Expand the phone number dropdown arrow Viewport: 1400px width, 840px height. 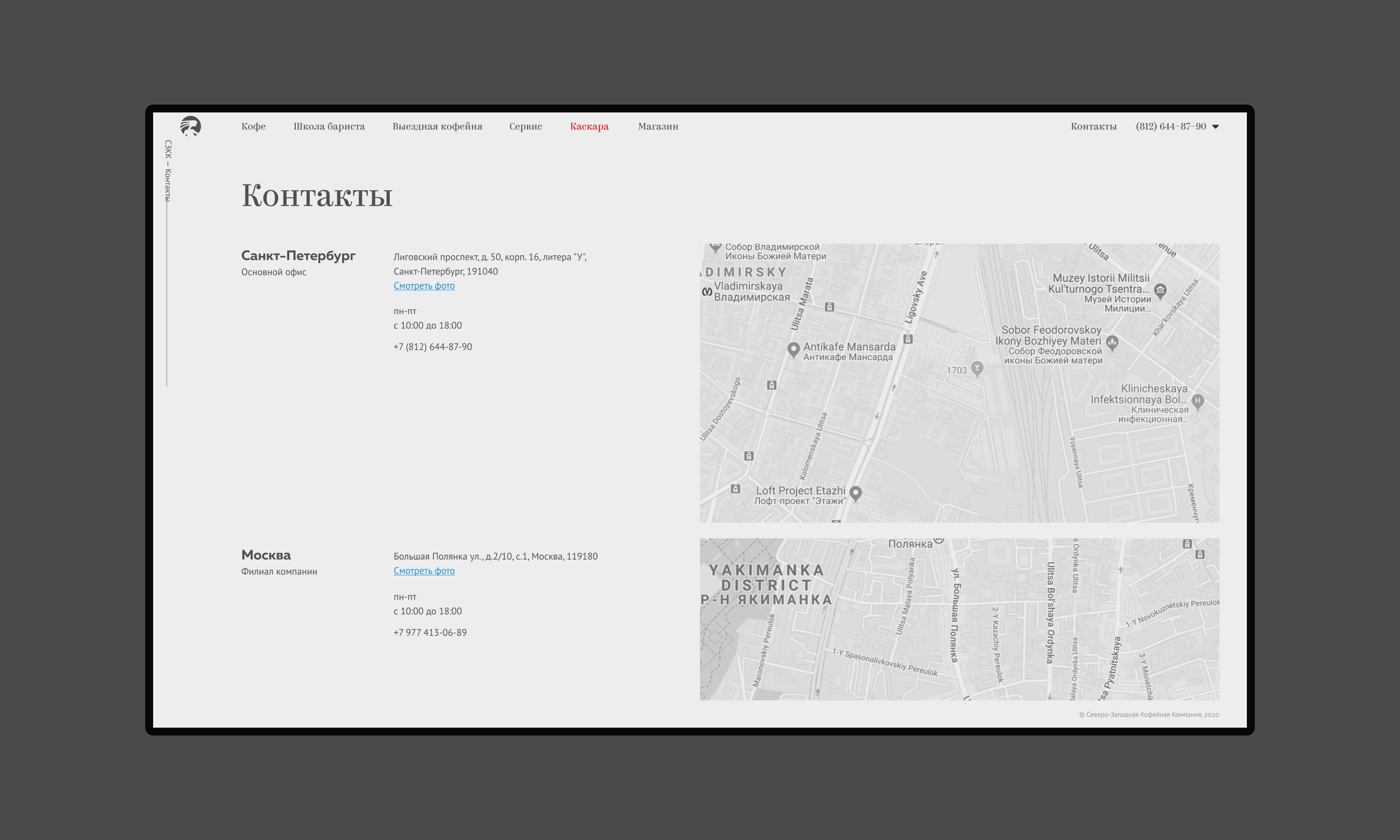(1215, 127)
